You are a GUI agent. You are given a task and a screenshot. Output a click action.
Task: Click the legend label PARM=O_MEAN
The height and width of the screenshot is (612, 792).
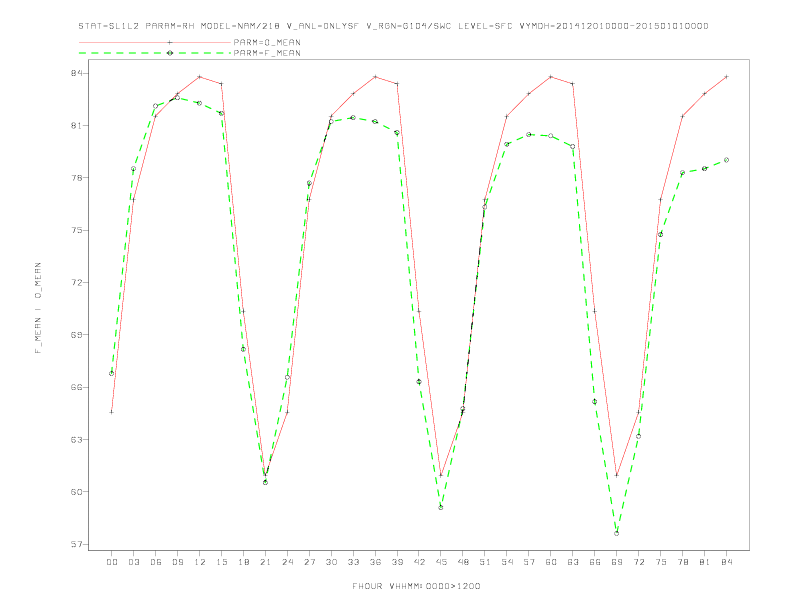tap(267, 42)
